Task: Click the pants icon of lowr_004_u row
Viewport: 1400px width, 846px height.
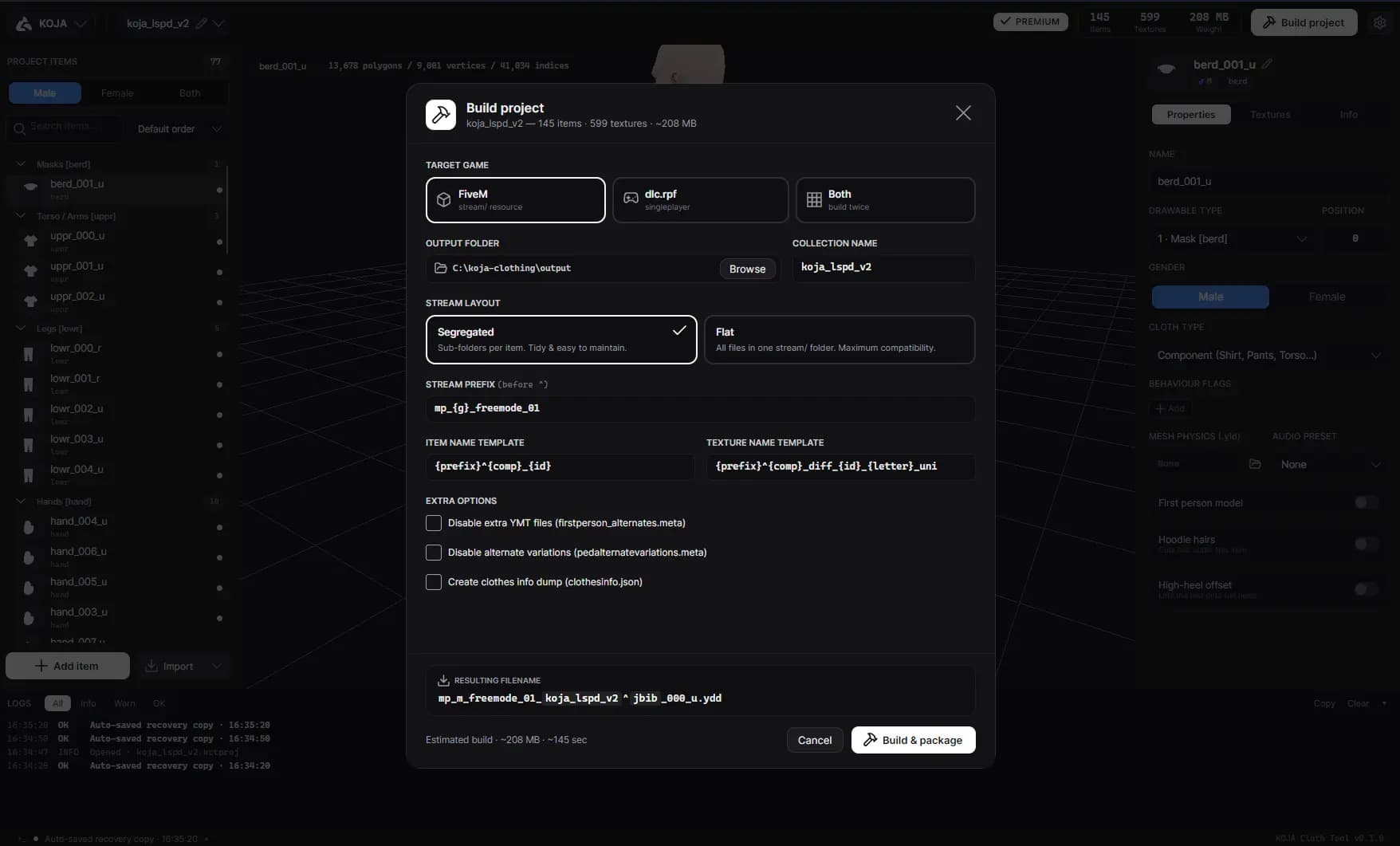Action: pos(29,475)
